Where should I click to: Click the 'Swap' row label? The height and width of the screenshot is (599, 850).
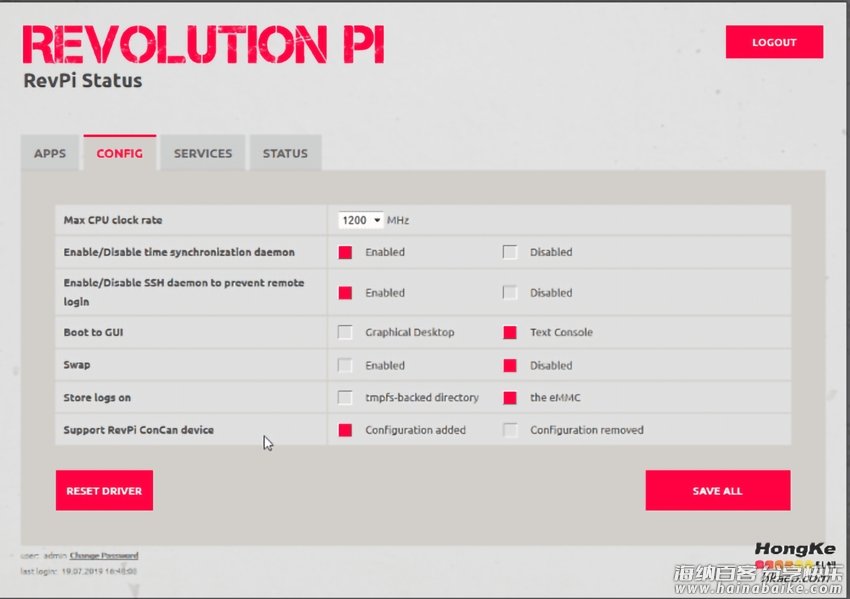[77, 365]
